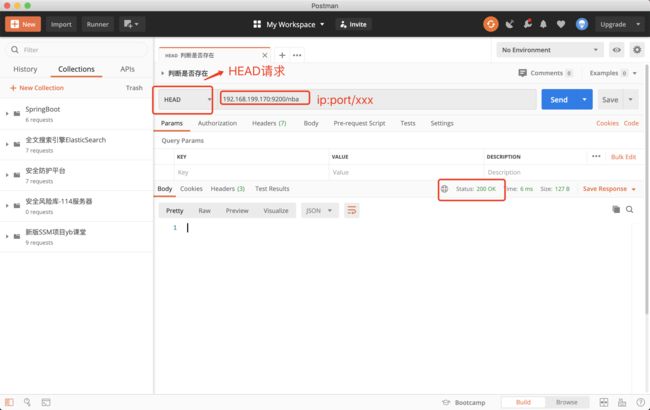This screenshot has width=650, height=410.
Task: Open the Send button dropdown arrow
Action: 585,99
